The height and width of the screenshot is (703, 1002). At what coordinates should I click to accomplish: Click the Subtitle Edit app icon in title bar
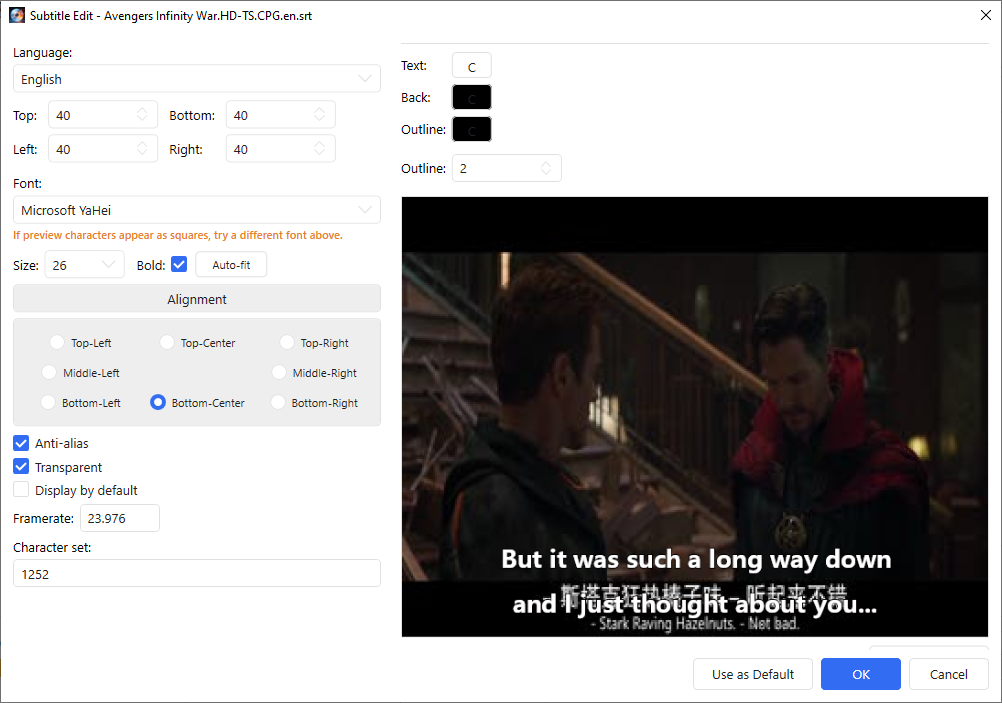(17, 15)
